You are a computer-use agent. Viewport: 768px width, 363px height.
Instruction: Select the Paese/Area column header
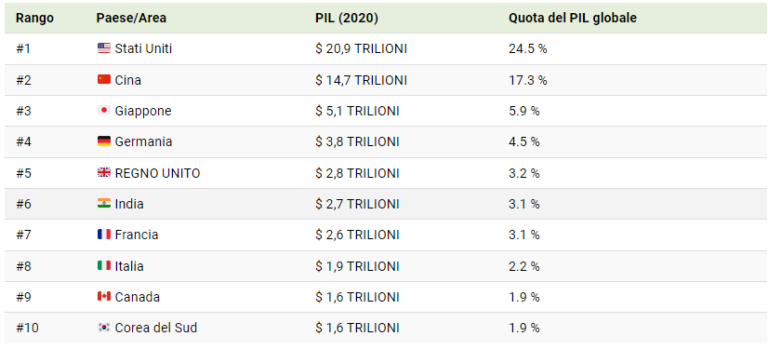pos(131,18)
